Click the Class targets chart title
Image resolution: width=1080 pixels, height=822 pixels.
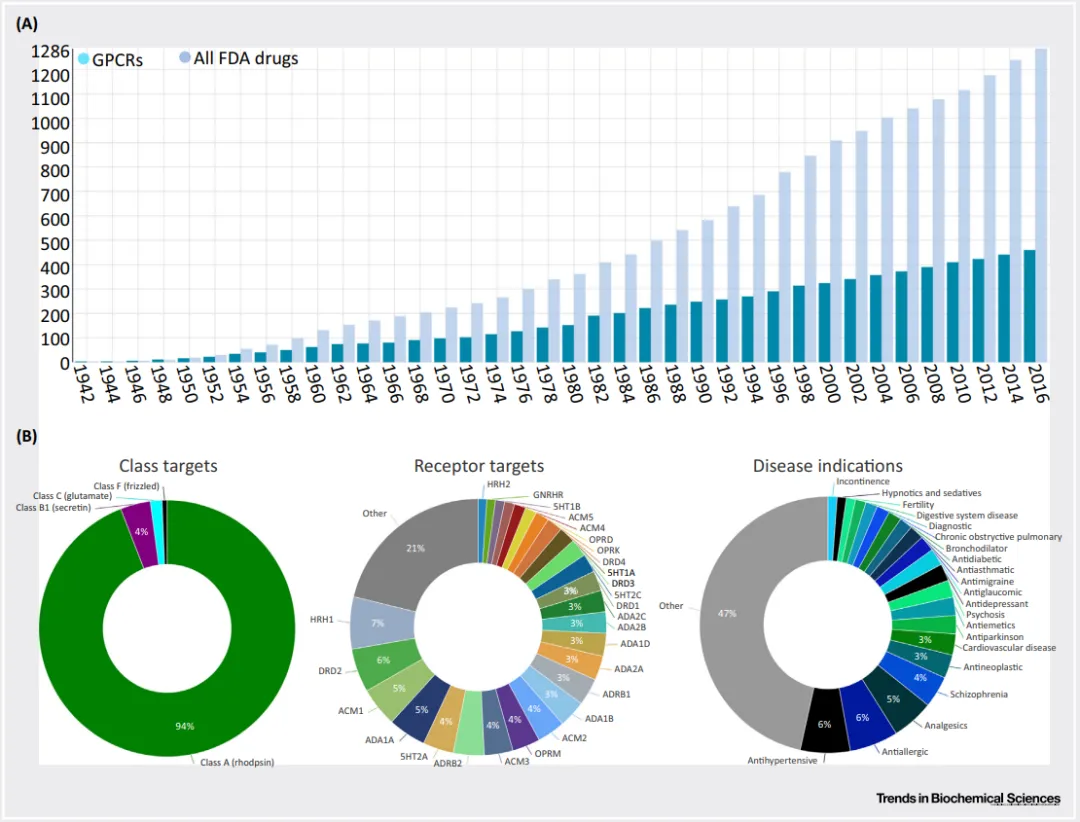pos(168,466)
